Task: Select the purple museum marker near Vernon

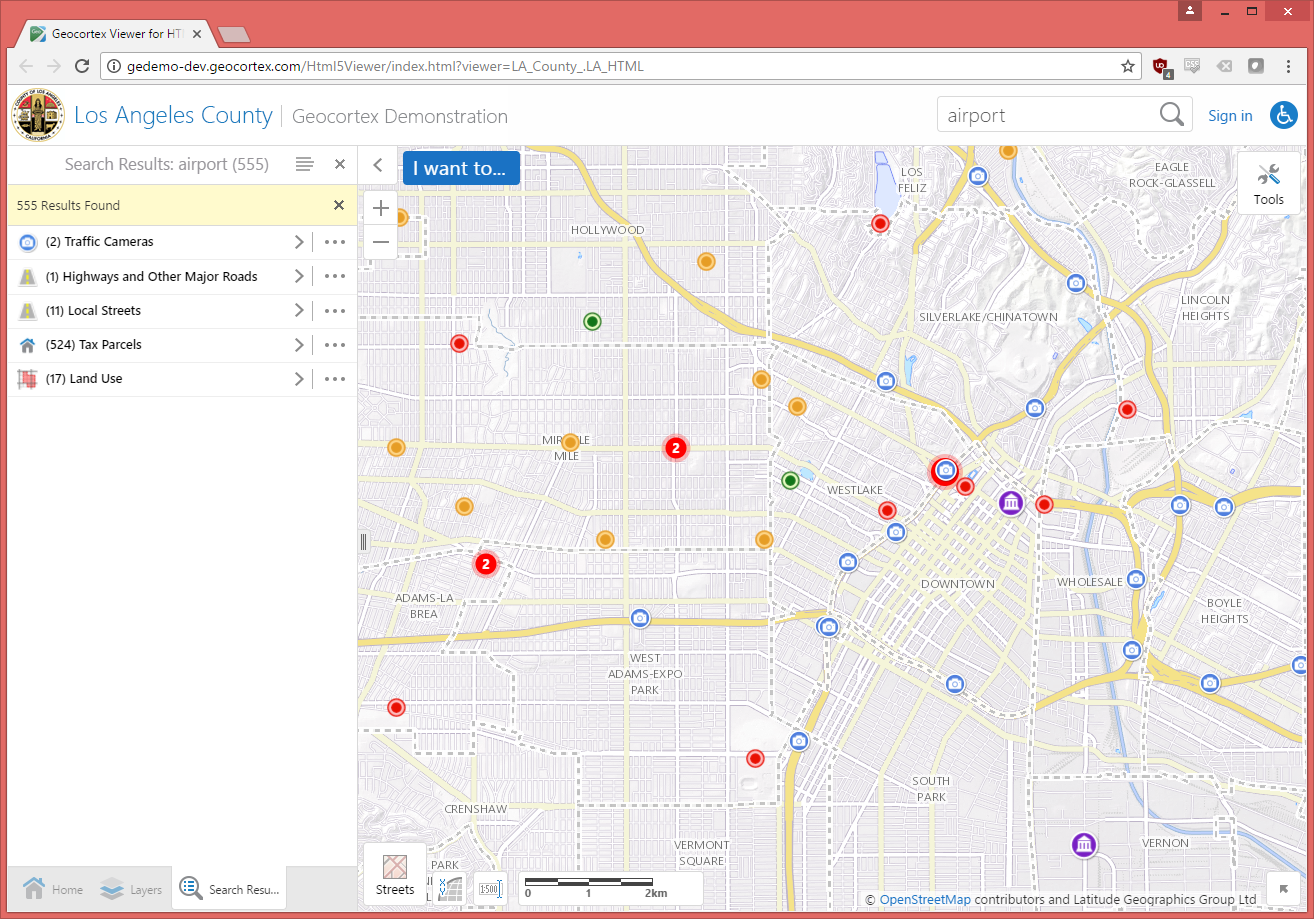Action: tap(1083, 845)
